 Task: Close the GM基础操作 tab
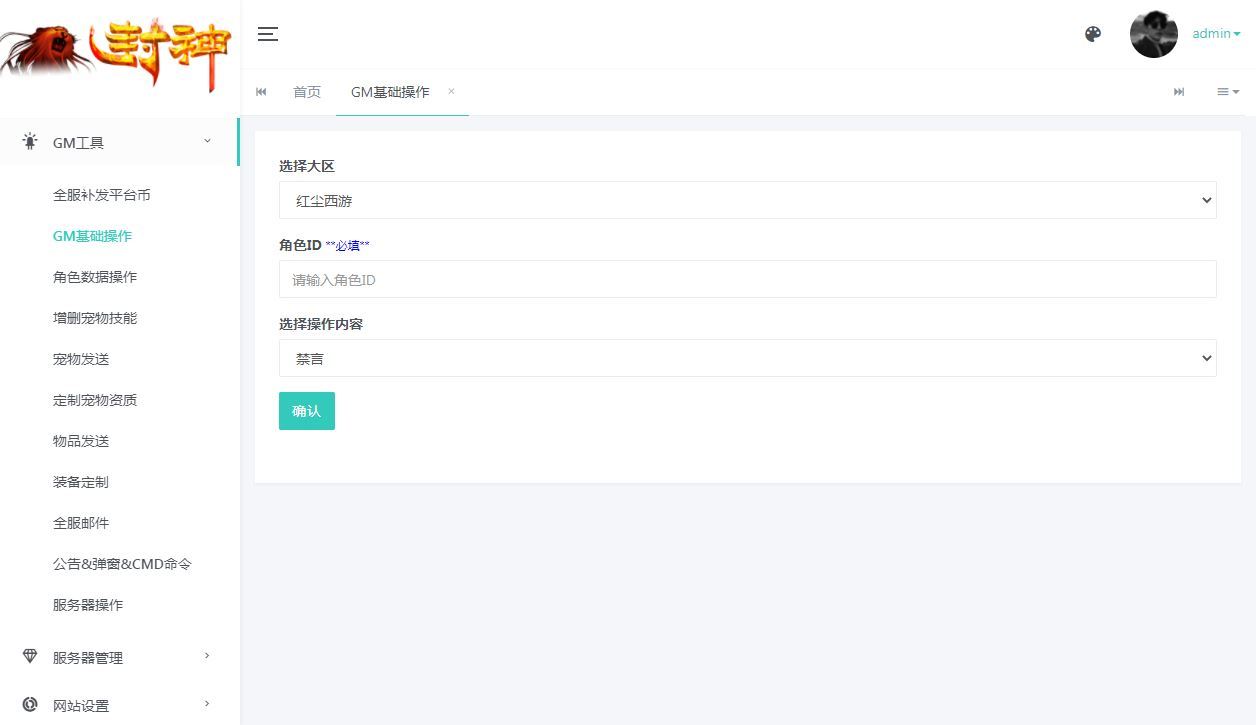tap(450, 91)
